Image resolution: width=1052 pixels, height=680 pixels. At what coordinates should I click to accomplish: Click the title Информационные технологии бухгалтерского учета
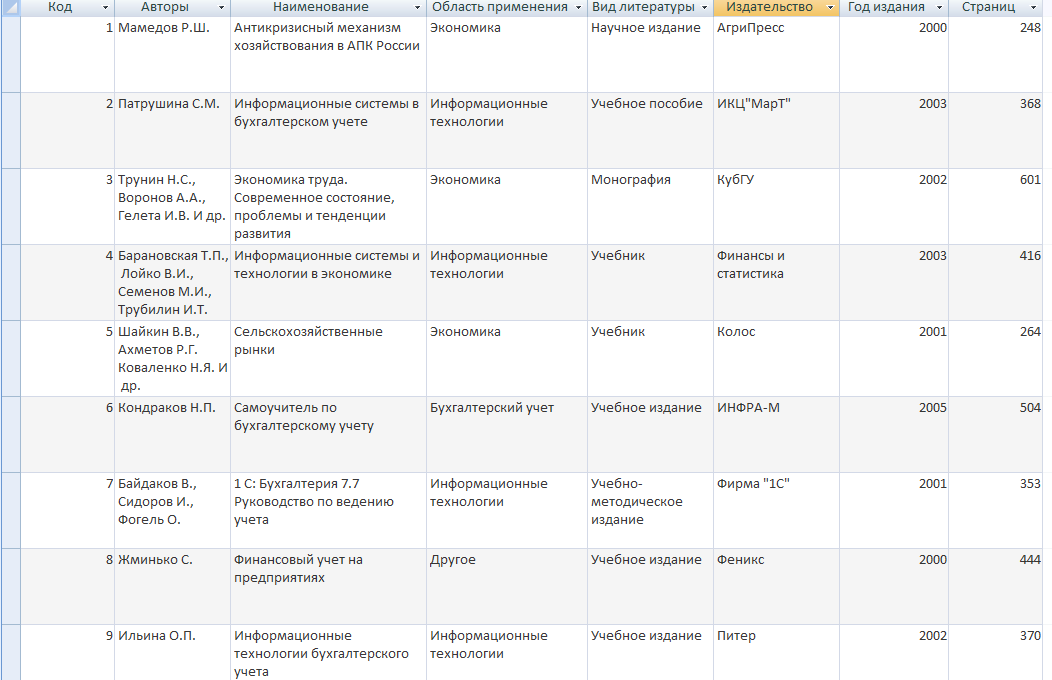click(x=328, y=653)
